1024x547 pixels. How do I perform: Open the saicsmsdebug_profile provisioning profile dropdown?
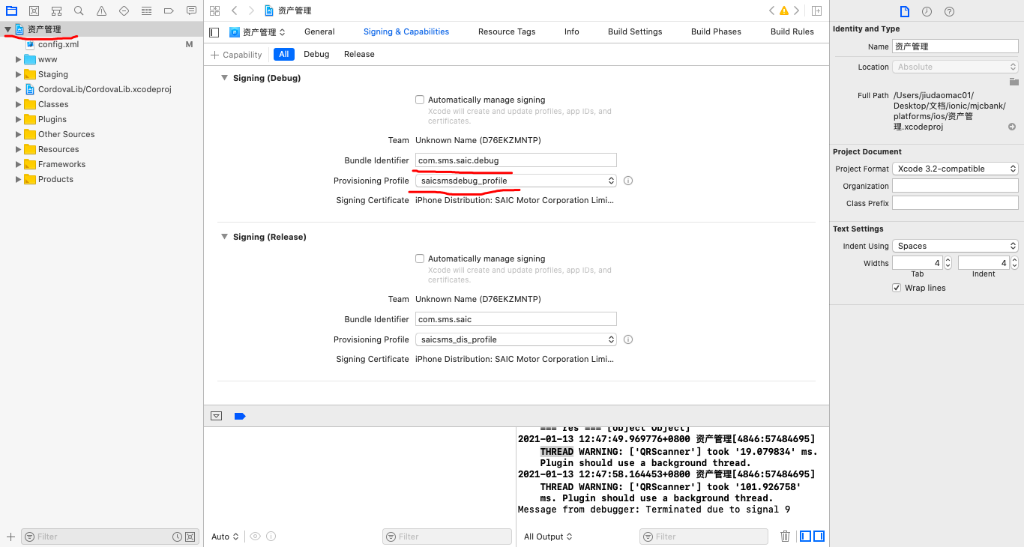pyautogui.click(x=516, y=181)
